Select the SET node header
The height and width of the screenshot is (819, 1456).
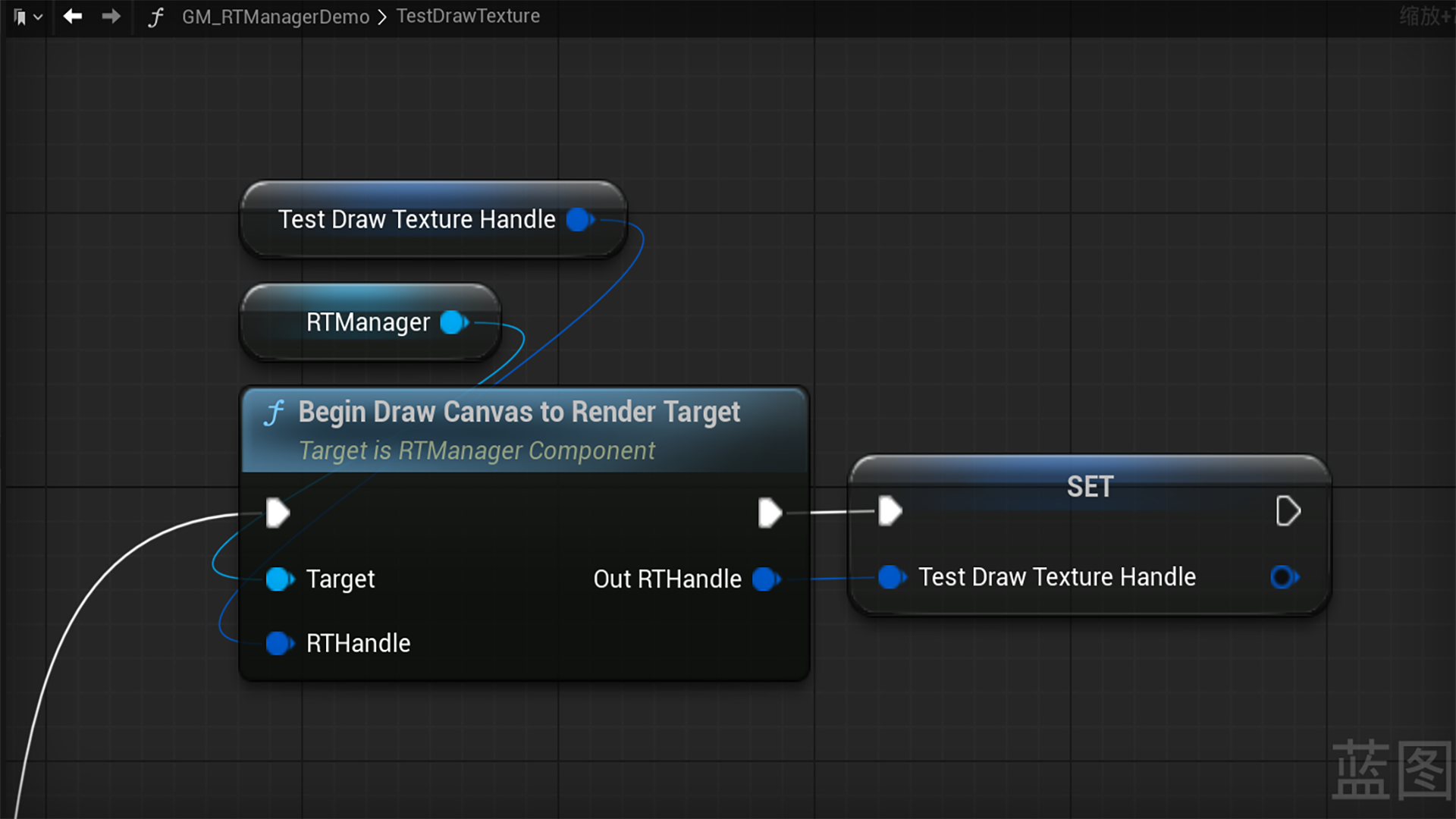1090,486
